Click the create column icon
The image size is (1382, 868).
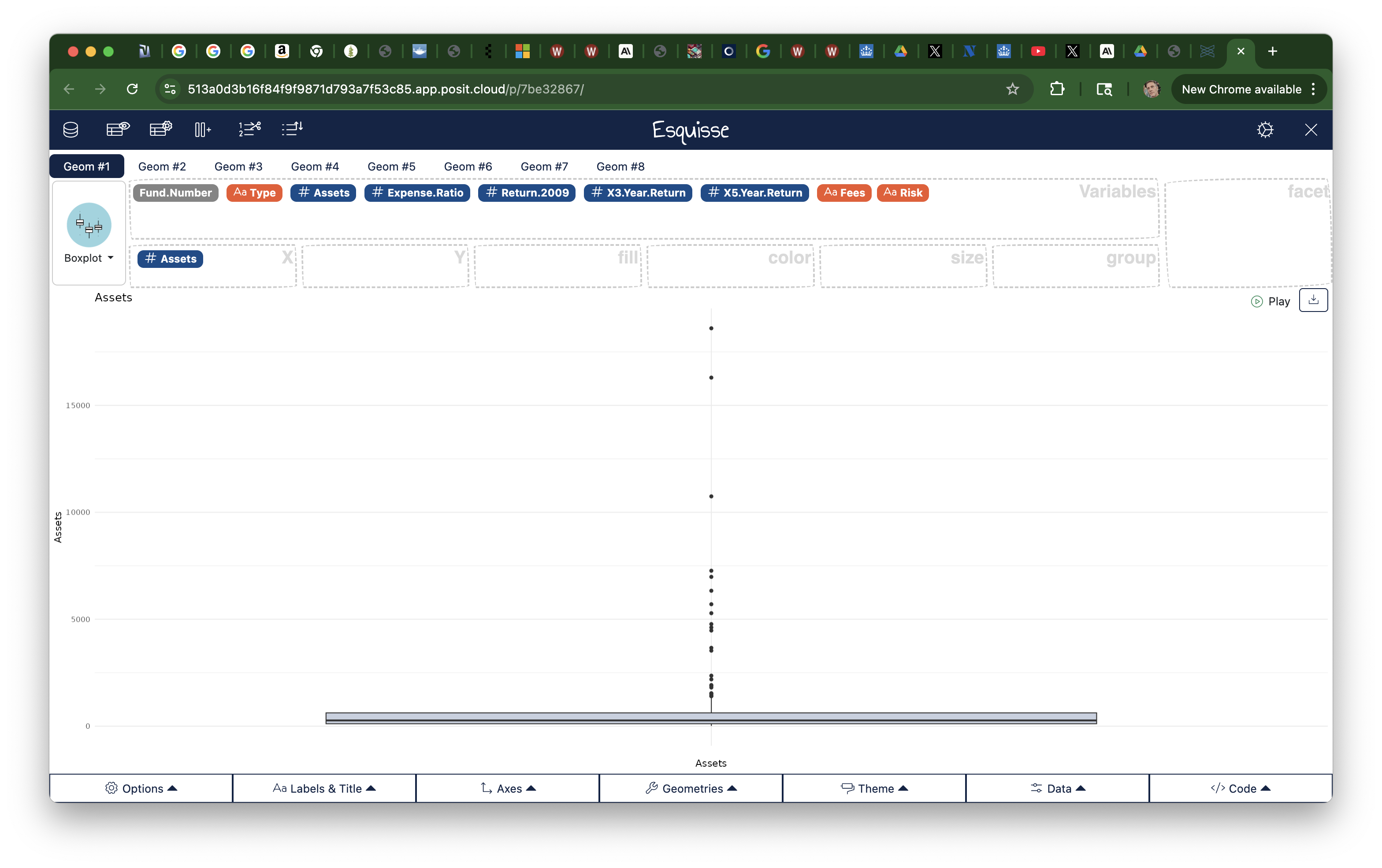[203, 130]
